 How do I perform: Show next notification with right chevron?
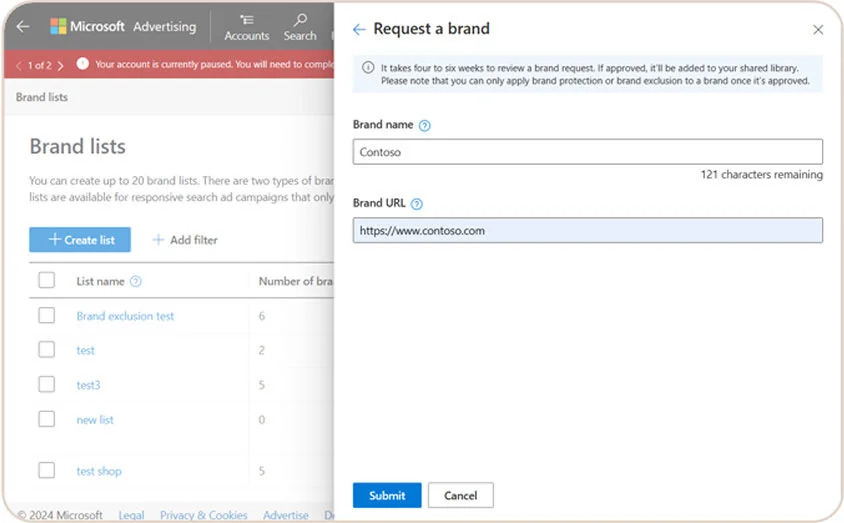tap(61, 65)
